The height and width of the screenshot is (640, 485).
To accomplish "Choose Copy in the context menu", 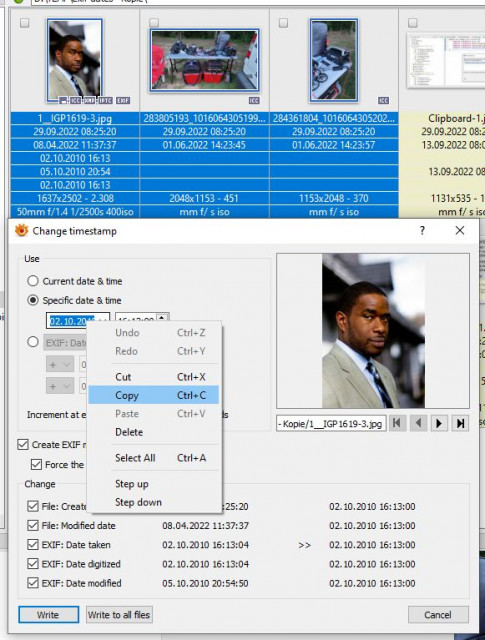I will (154, 395).
